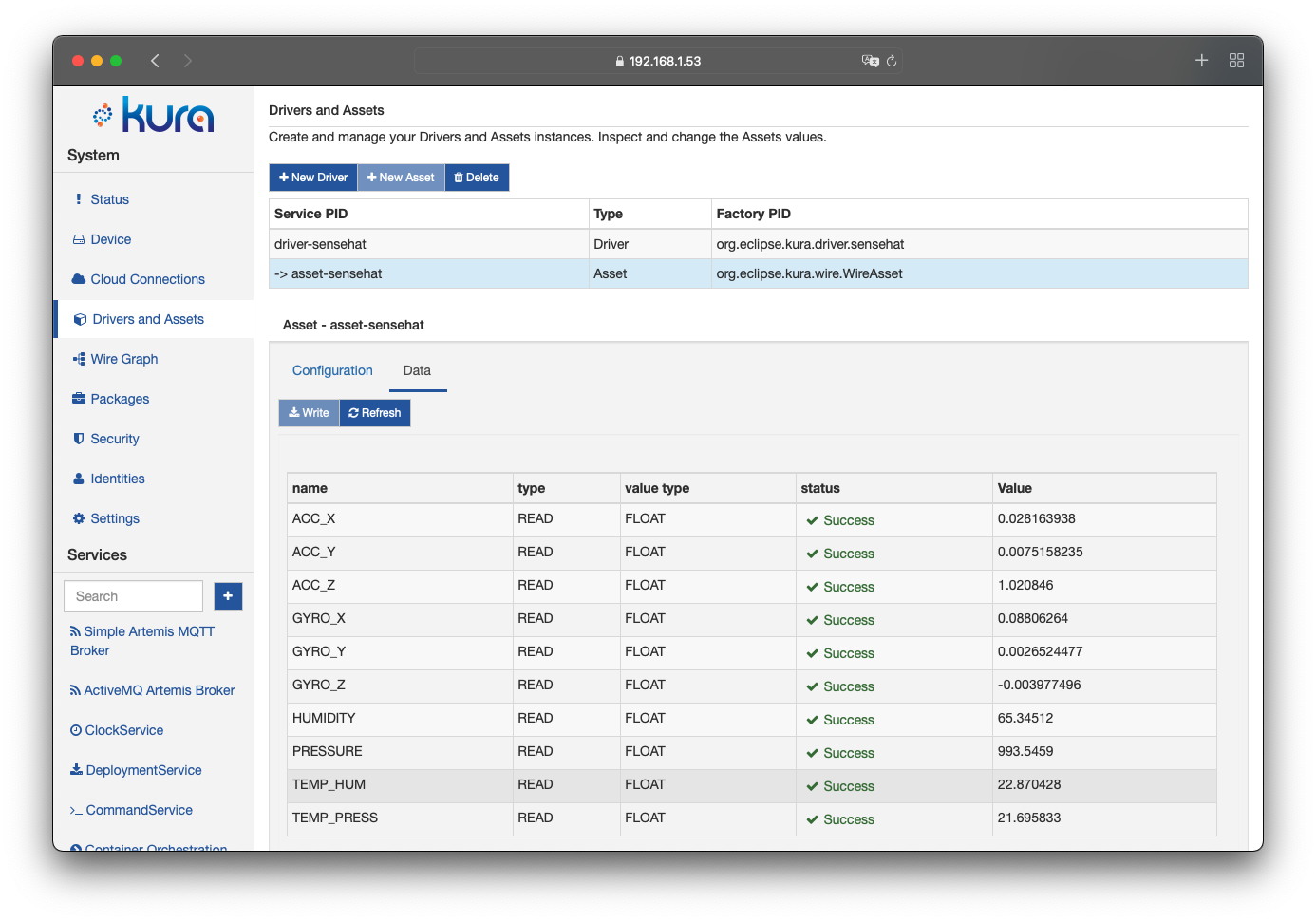The image size is (1316, 921).
Task: Switch to the Configuration tab
Action: [332, 370]
